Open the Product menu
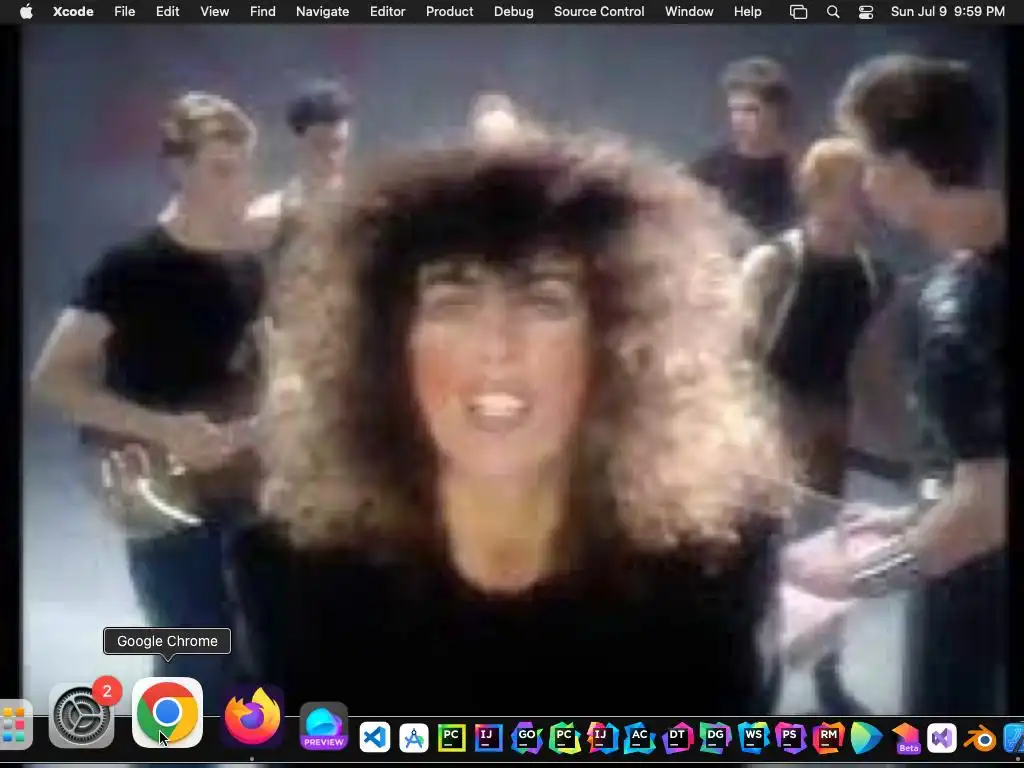The height and width of the screenshot is (768, 1024). [449, 11]
